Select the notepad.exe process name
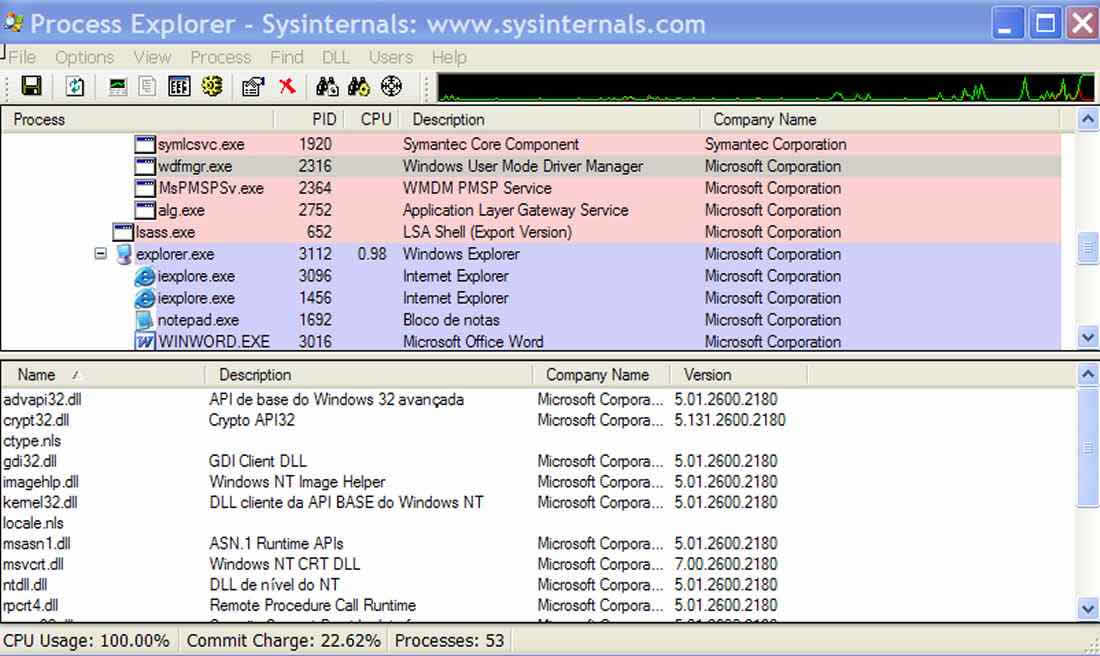The height and width of the screenshot is (656, 1100). (x=198, y=320)
